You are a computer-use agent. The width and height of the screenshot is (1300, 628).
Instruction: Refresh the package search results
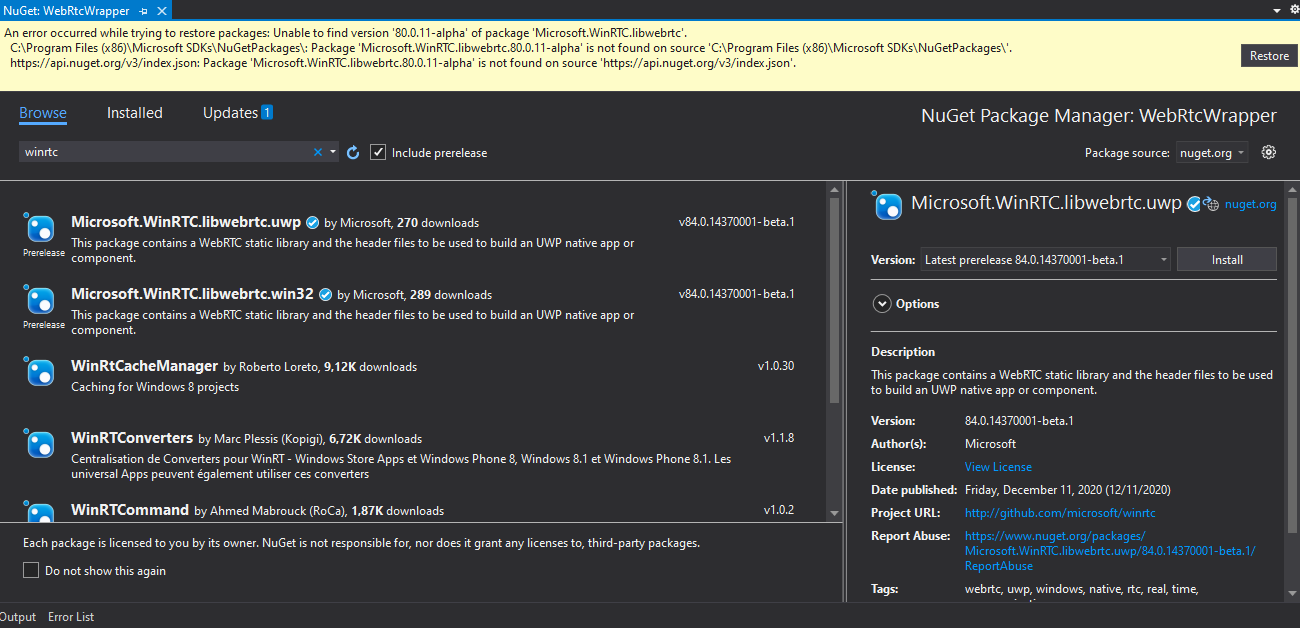click(352, 152)
